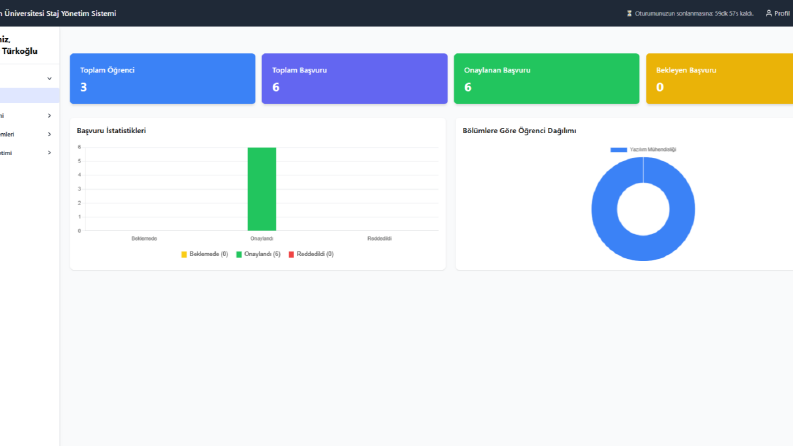Expand the sidebar item ending in 'mleri'
Image resolution: width=793 pixels, height=446 pixels.
pos(49,135)
